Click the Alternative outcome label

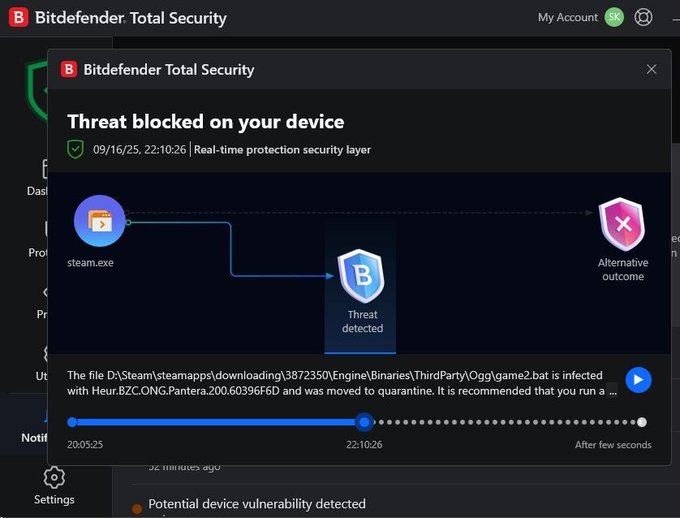click(x=623, y=269)
